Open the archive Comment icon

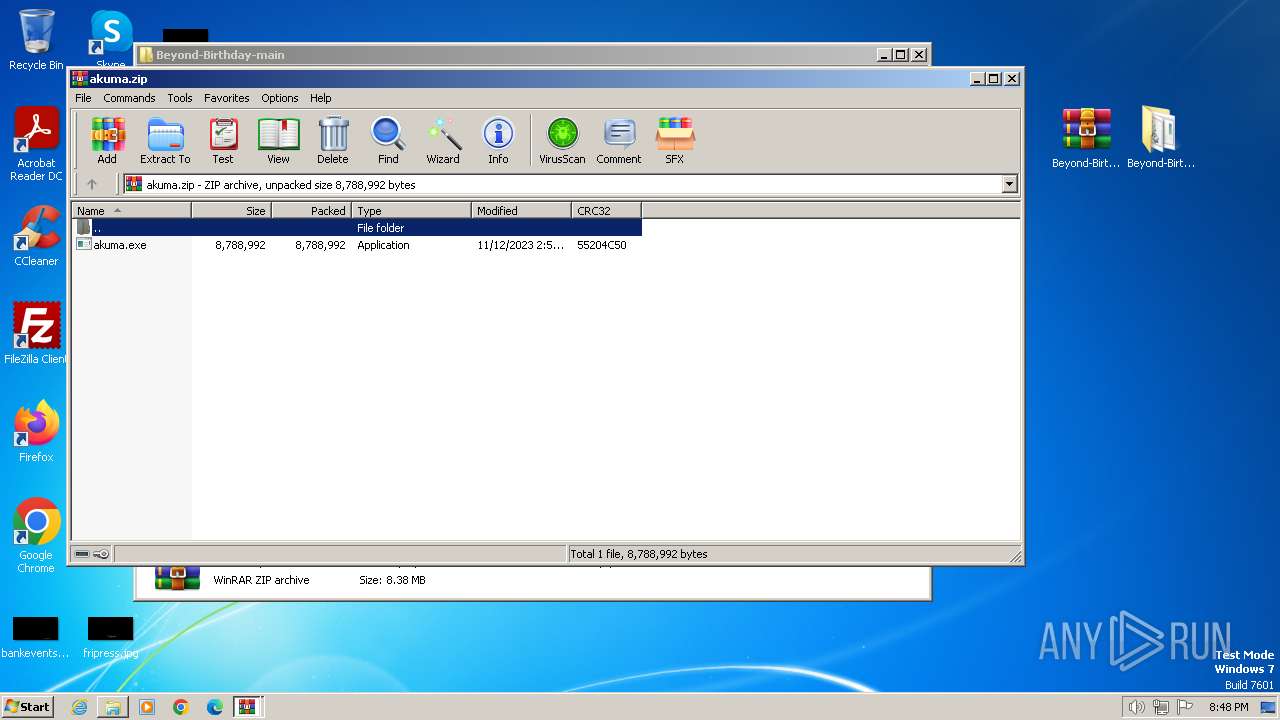[x=619, y=140]
